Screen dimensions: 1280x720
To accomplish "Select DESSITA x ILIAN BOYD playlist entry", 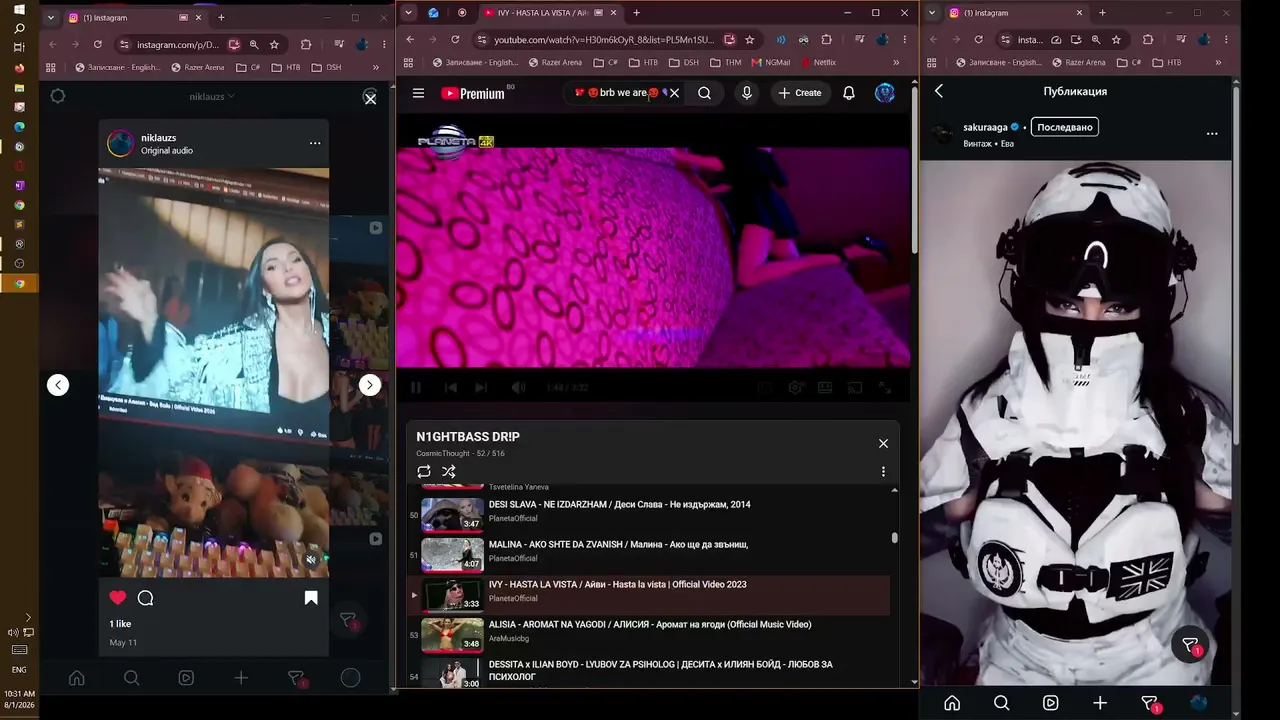I will click(648, 672).
